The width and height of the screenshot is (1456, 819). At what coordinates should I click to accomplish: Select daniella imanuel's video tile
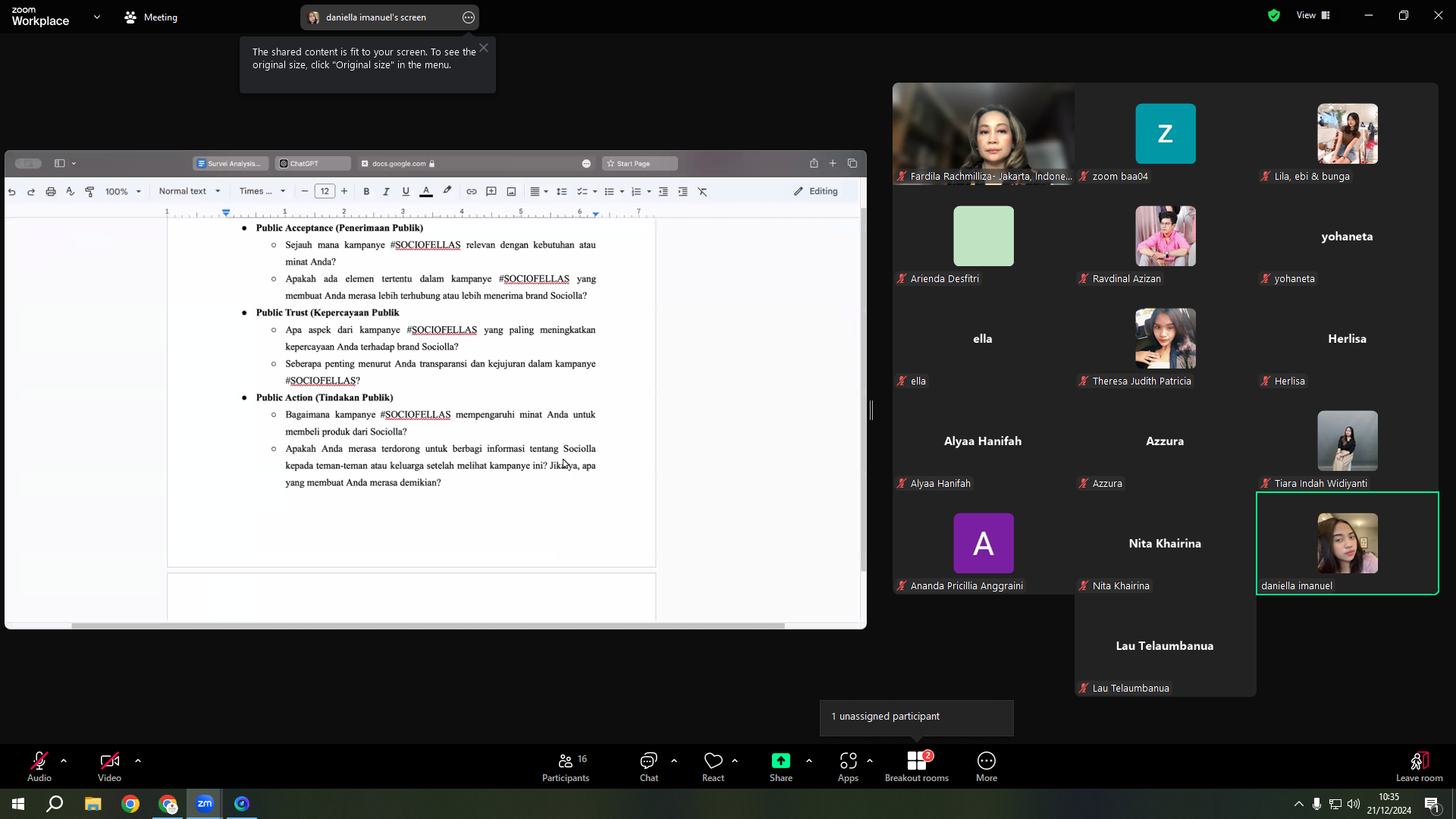(x=1348, y=543)
